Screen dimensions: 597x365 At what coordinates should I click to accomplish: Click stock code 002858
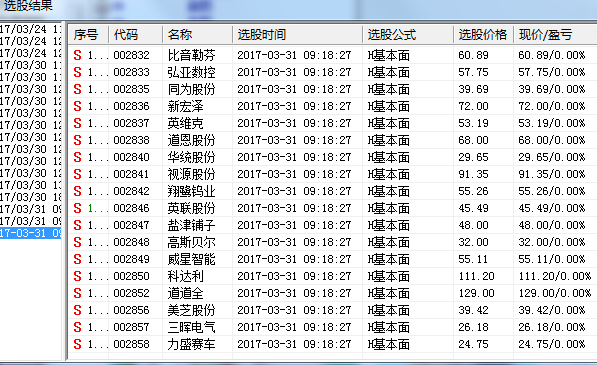click(131, 344)
